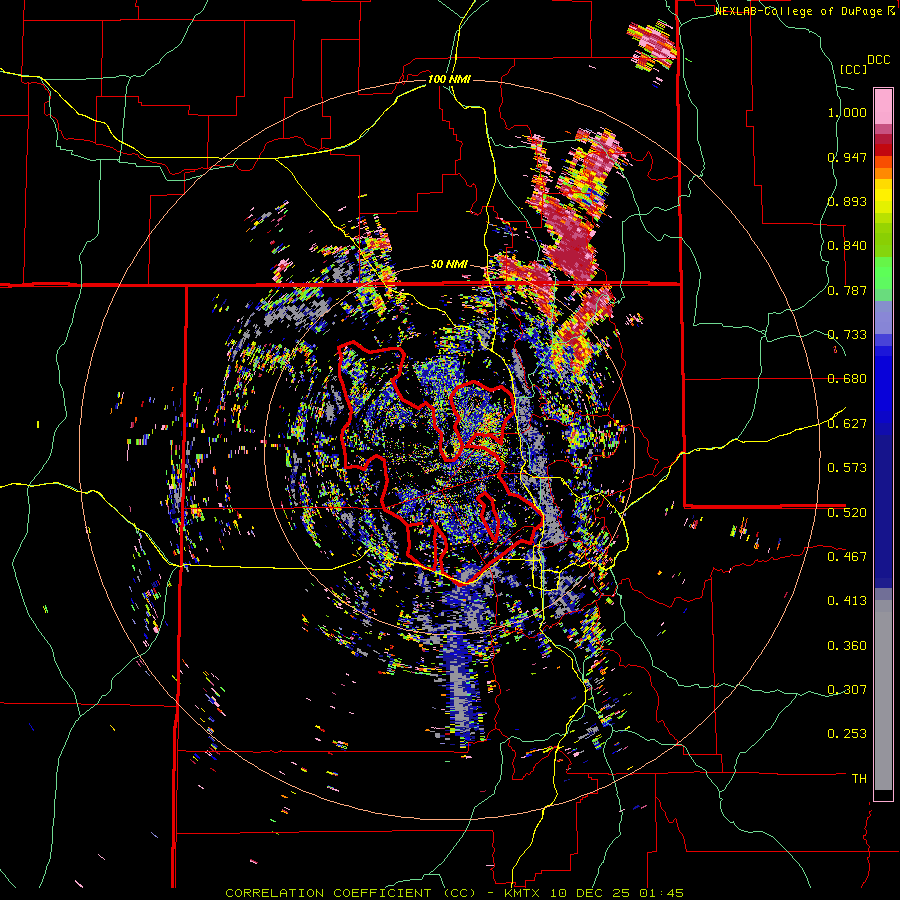900x900 pixels.
Task: Click the 100 NMI range ring label
Action: (449, 79)
